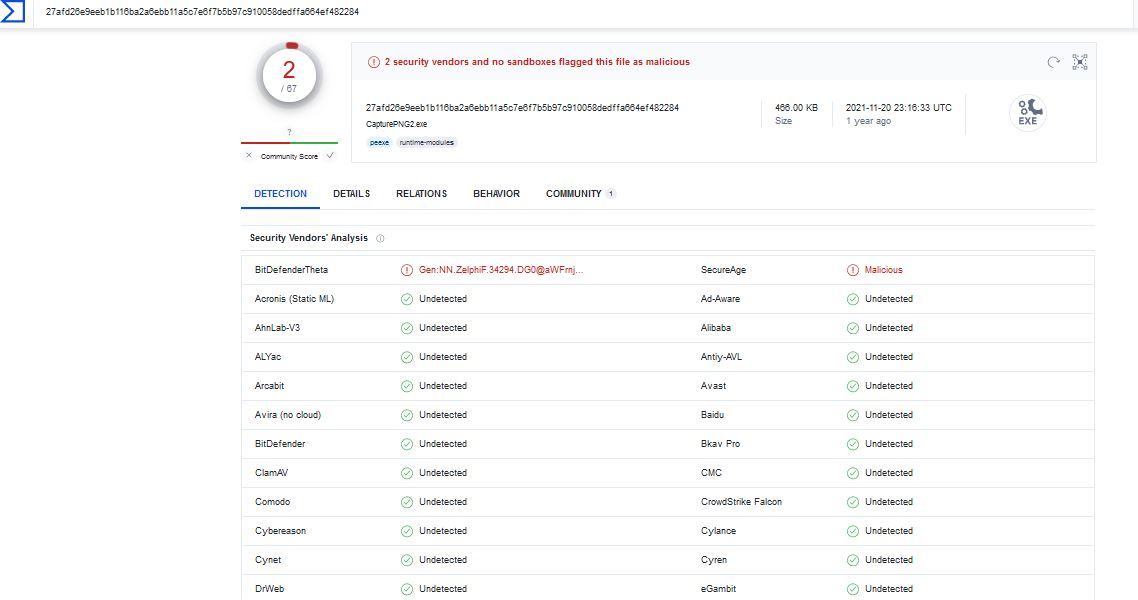This screenshot has height=600, width=1138.
Task: Click the green check icon for BitDefender
Action: coord(406,444)
